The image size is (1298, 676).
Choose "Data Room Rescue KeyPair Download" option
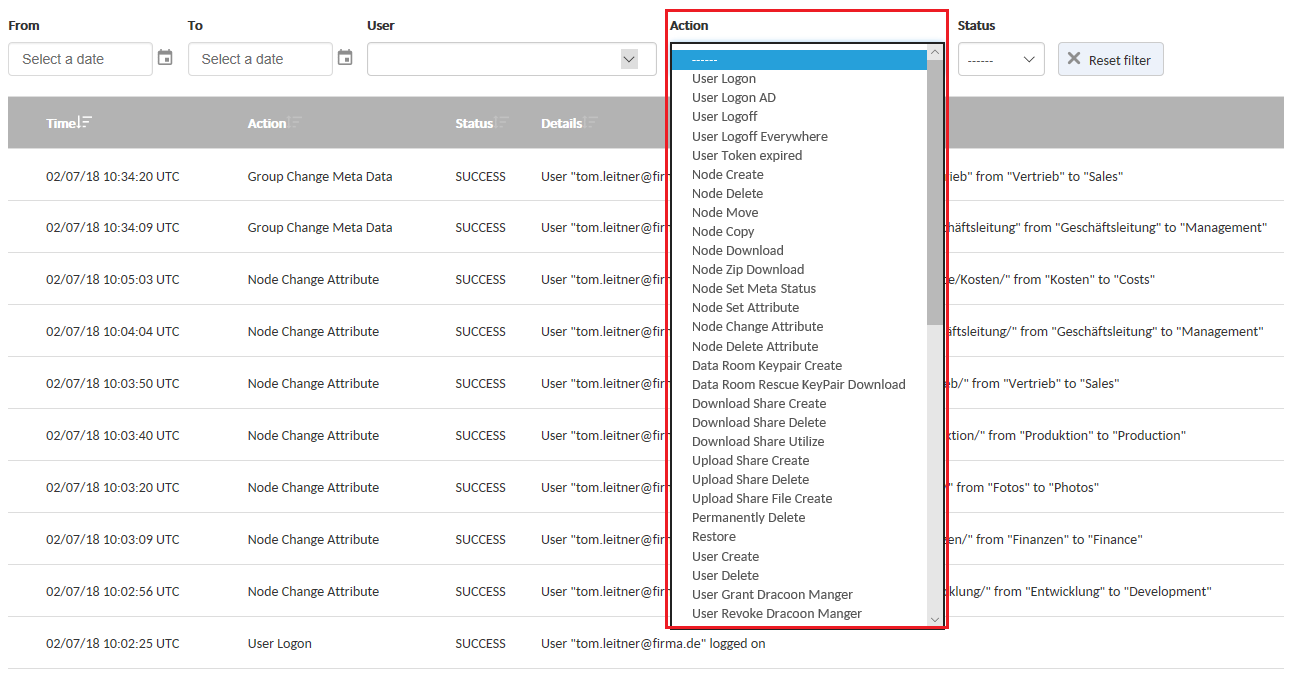click(x=799, y=384)
